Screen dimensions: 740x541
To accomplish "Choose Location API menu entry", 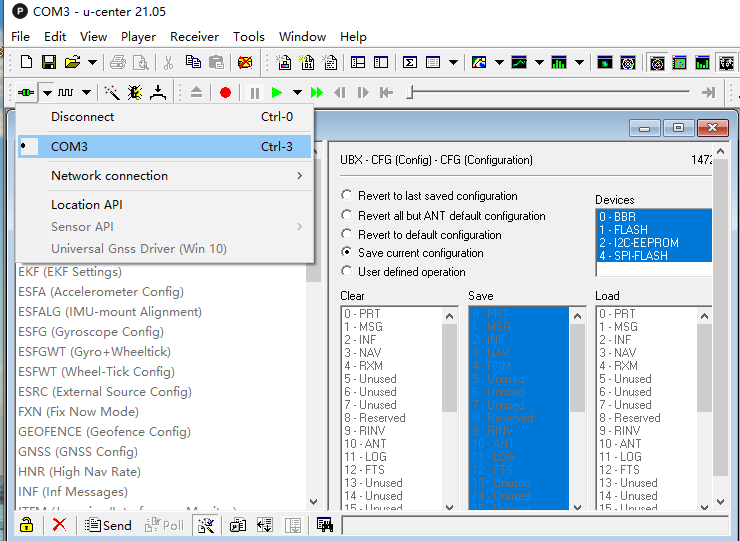I will pos(165,204).
